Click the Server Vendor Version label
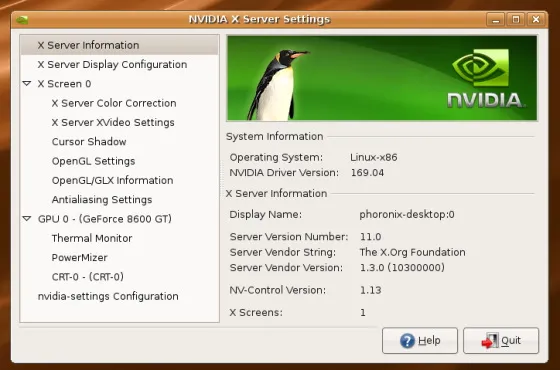Viewport: 560px width, 370px height. 286,267
